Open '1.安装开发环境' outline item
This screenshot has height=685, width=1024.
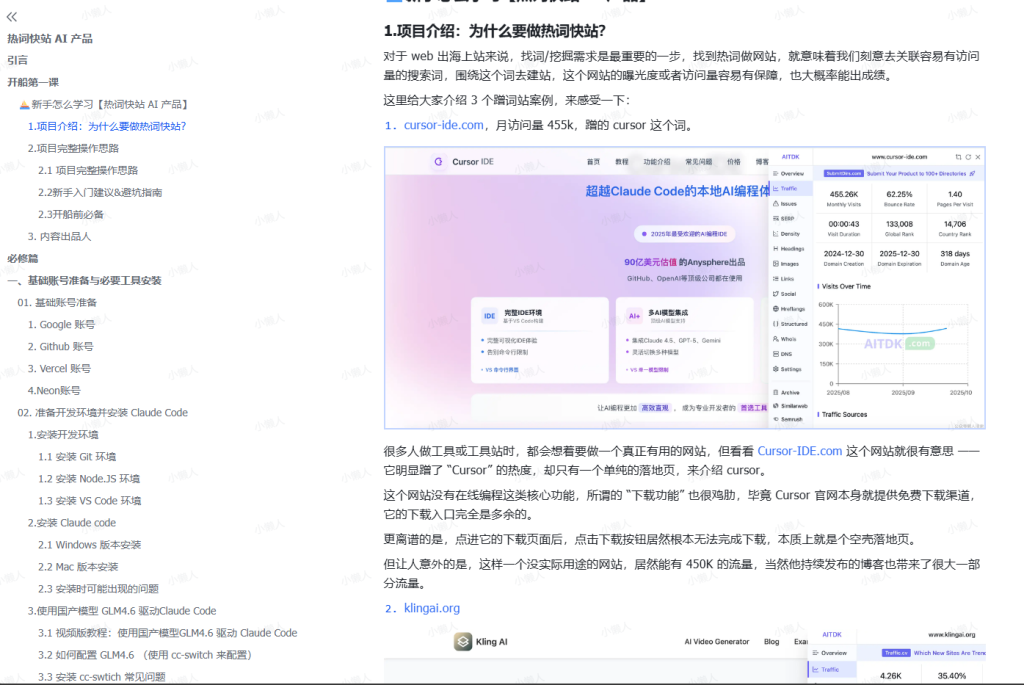63,435
